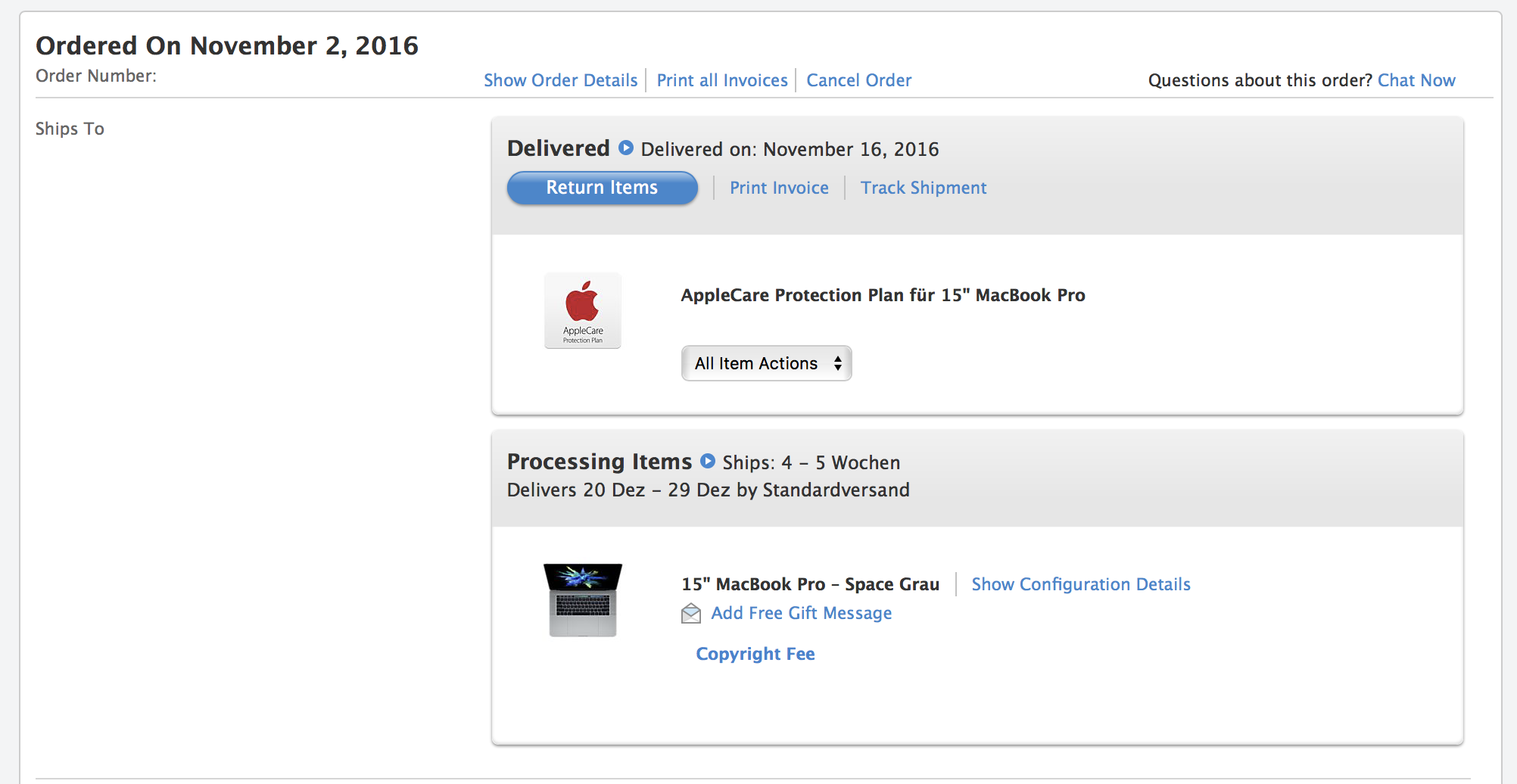The width and height of the screenshot is (1517, 784).
Task: Click the AppleCare Protection Plan product icon
Action: [583, 310]
